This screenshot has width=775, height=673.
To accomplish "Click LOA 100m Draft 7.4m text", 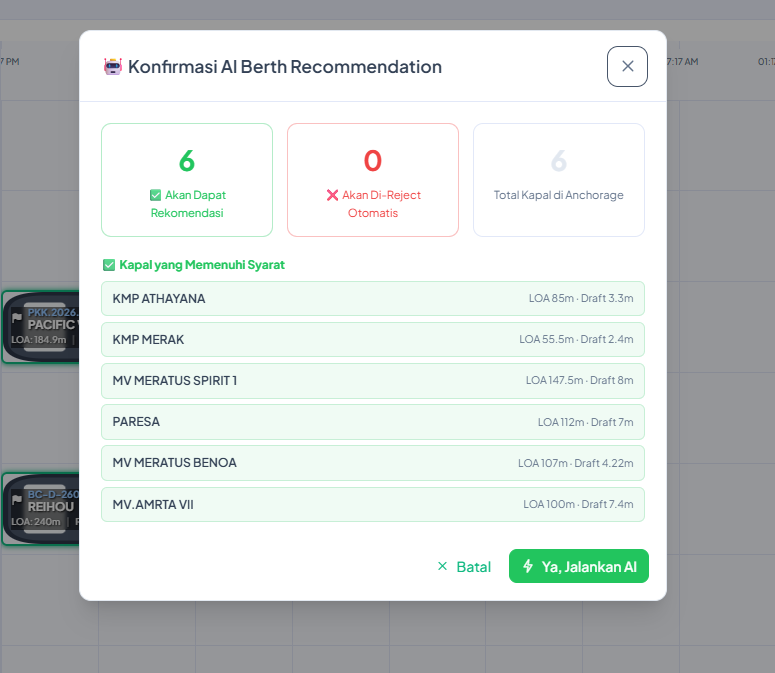I will (578, 504).
